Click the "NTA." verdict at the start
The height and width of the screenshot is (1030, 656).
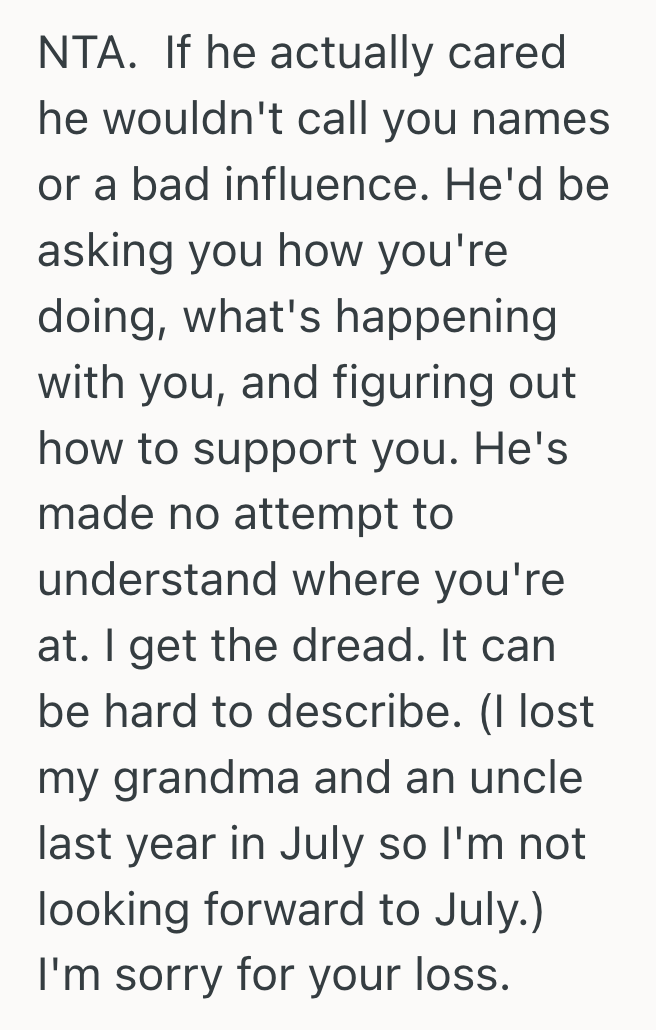pyautogui.click(x=84, y=54)
